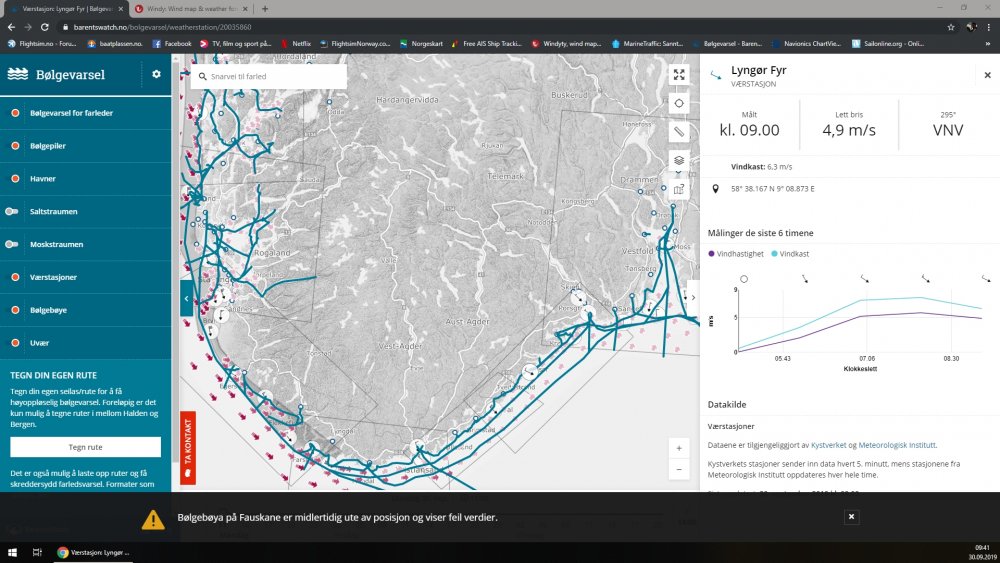Open the Flightsim.no bookmark
The height and width of the screenshot is (563, 1000).
(x=42, y=43)
